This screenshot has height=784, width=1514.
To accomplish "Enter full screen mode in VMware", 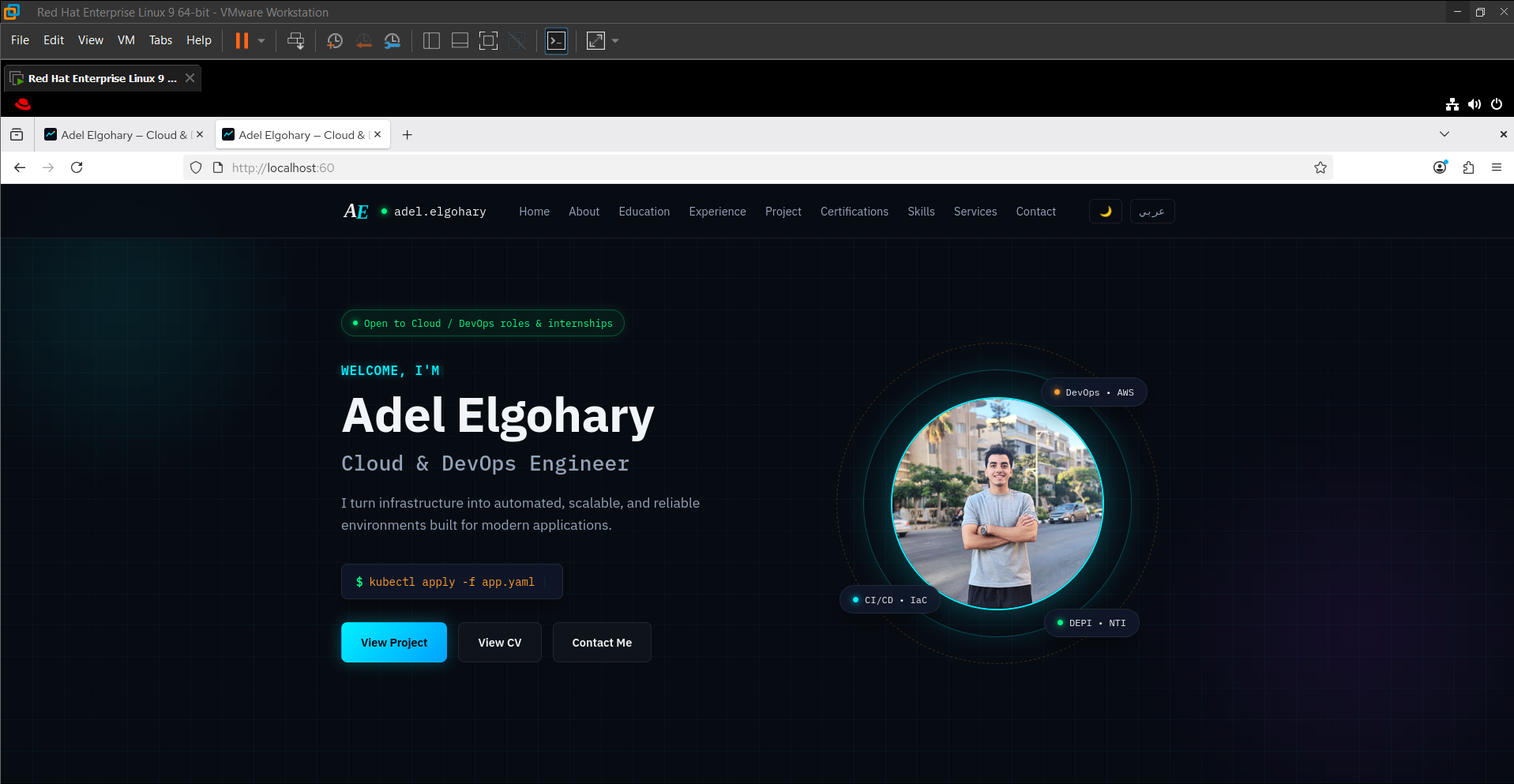I will tap(489, 41).
